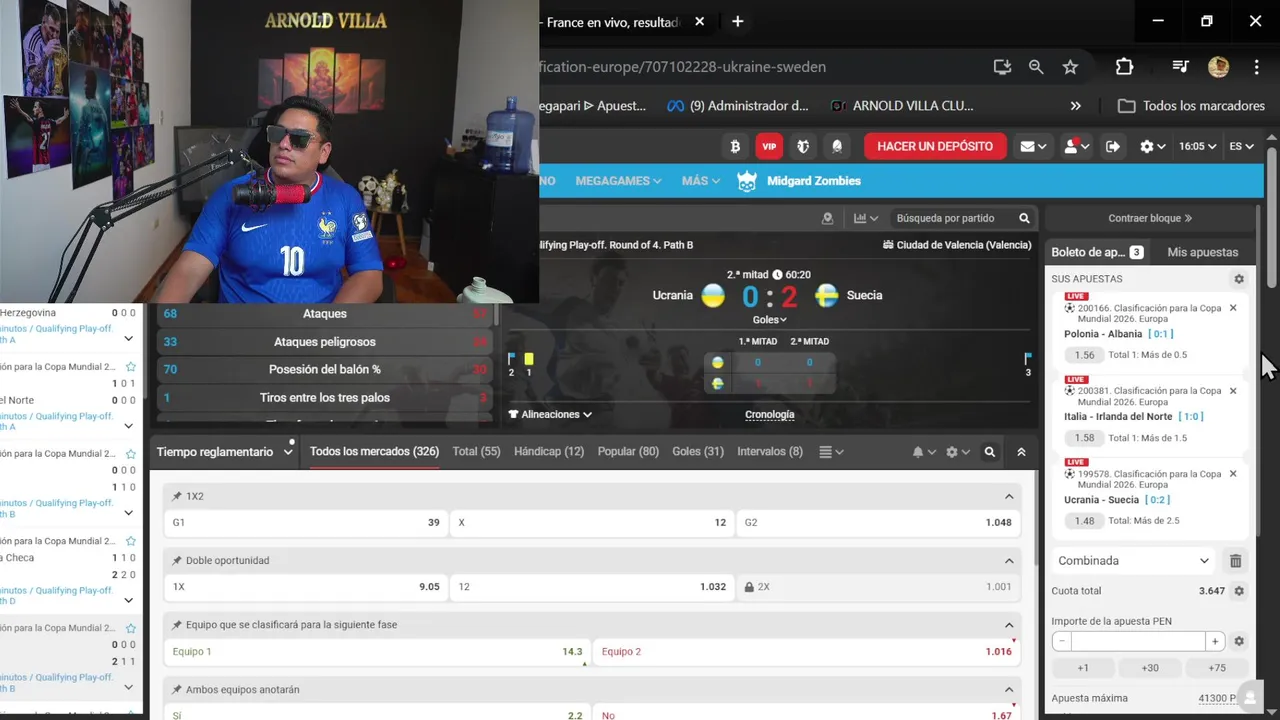Open the MÁS menu

(x=700, y=181)
